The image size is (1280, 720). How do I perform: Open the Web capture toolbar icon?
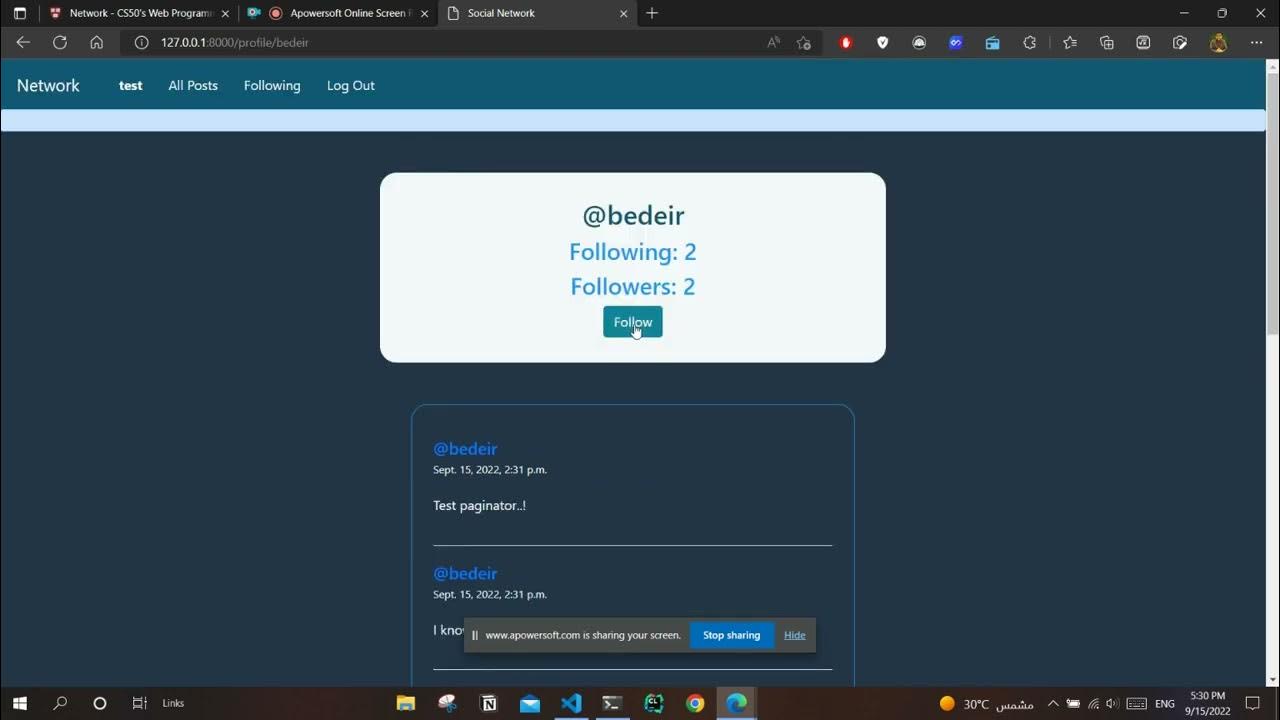[1180, 43]
